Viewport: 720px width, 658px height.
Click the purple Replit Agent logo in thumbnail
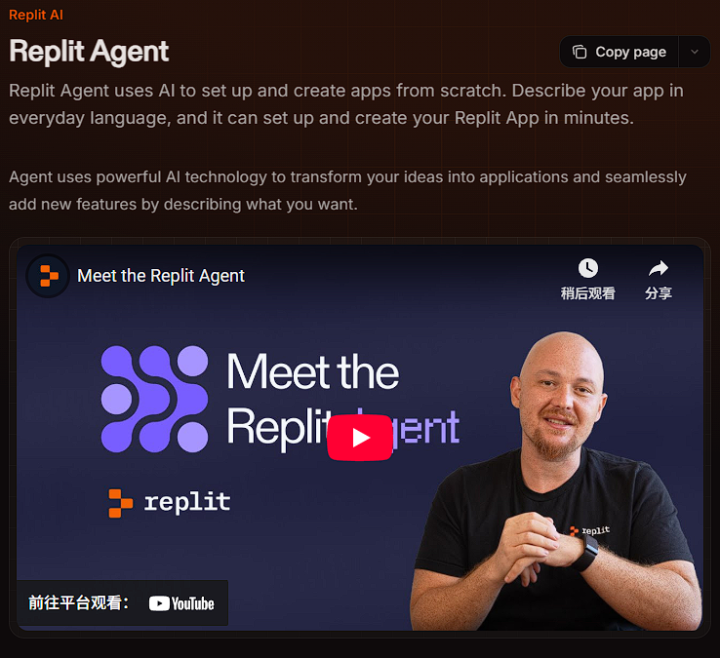coord(154,399)
